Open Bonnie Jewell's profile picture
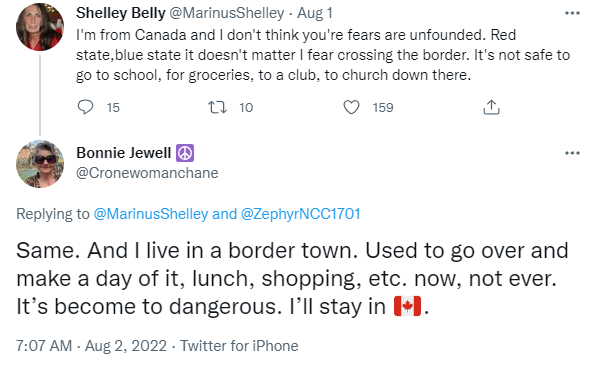This screenshot has width=595, height=371. point(40,164)
